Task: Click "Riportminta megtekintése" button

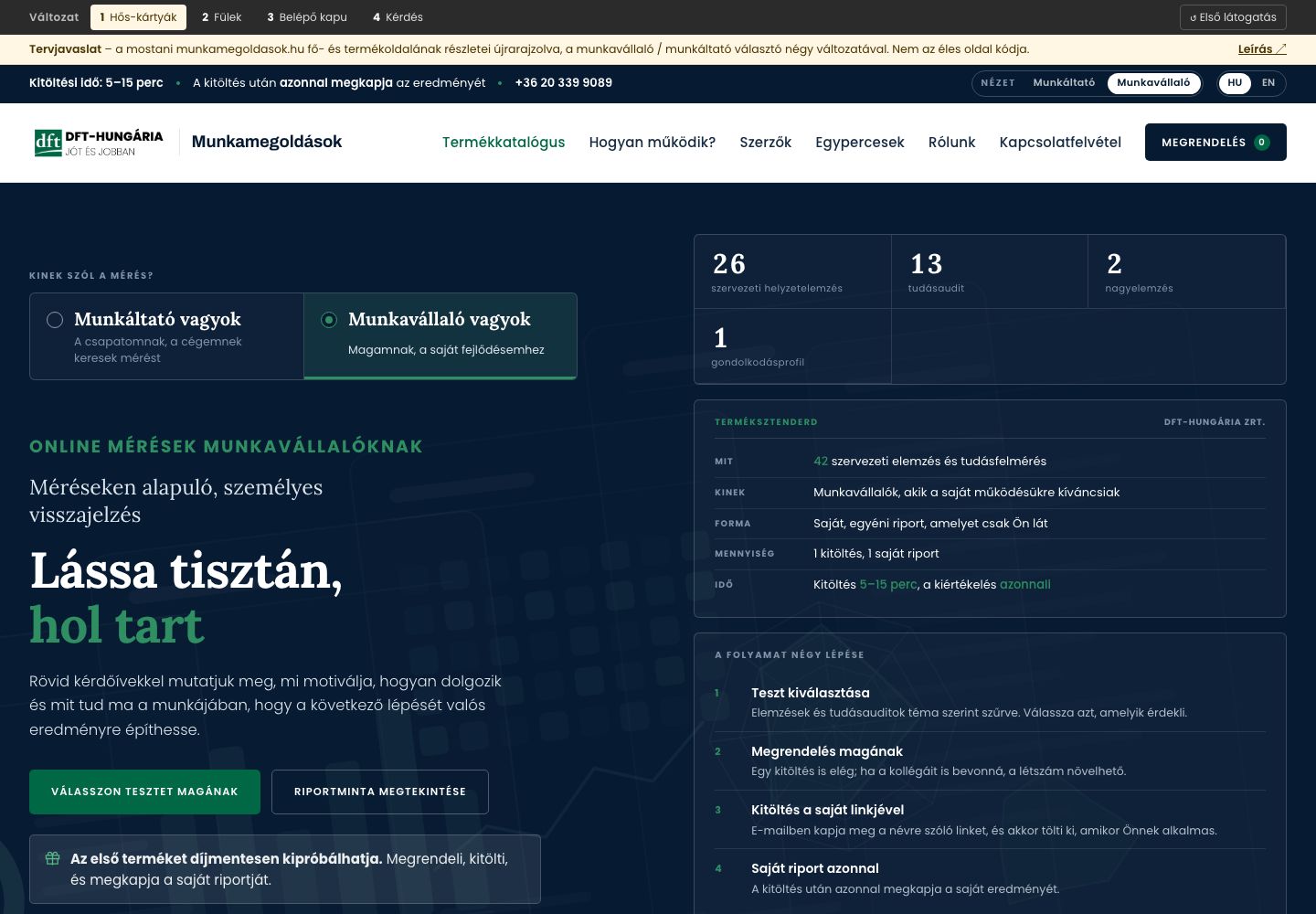Action: (x=380, y=792)
